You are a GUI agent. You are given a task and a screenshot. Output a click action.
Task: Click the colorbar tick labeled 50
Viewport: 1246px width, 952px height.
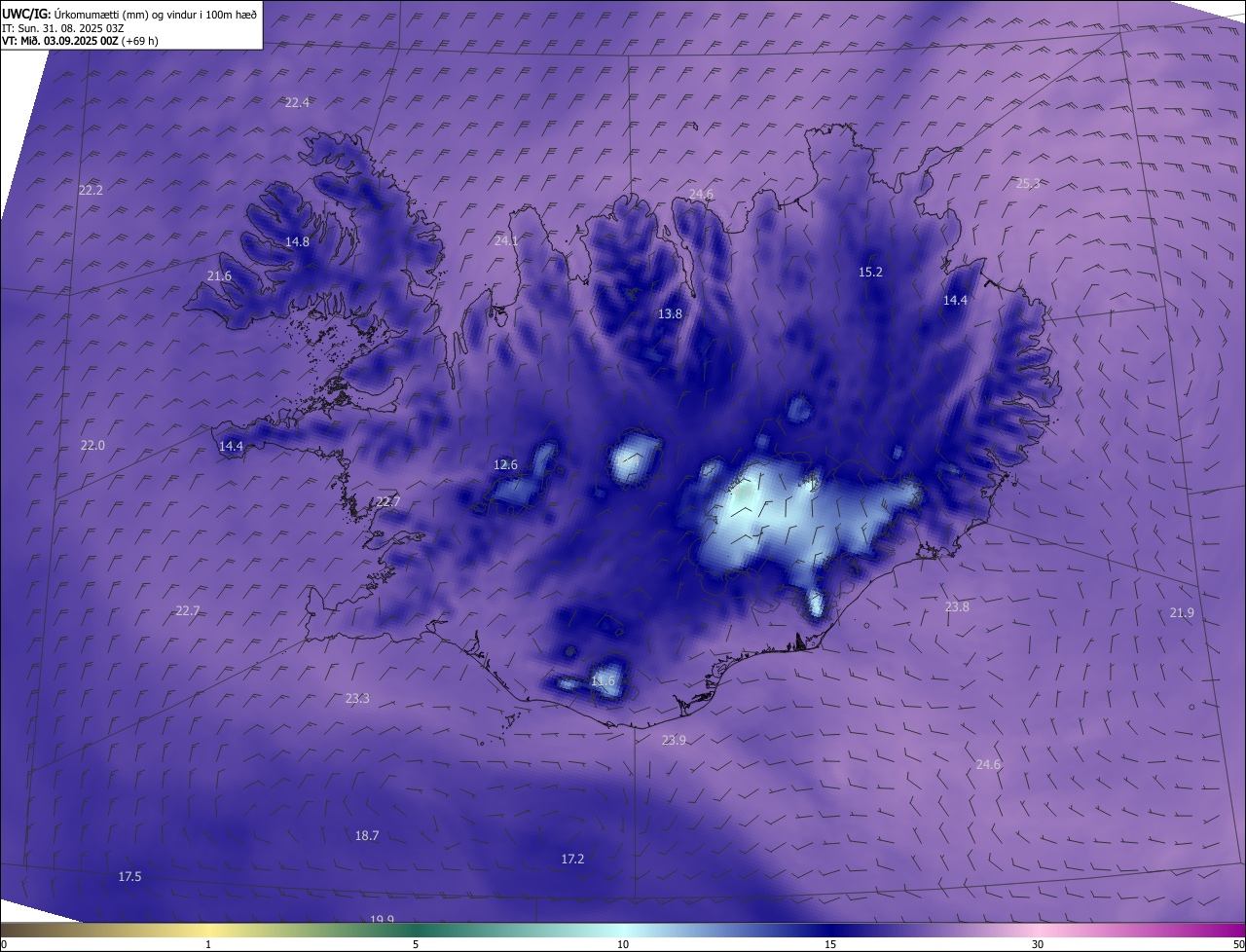tap(1238, 945)
